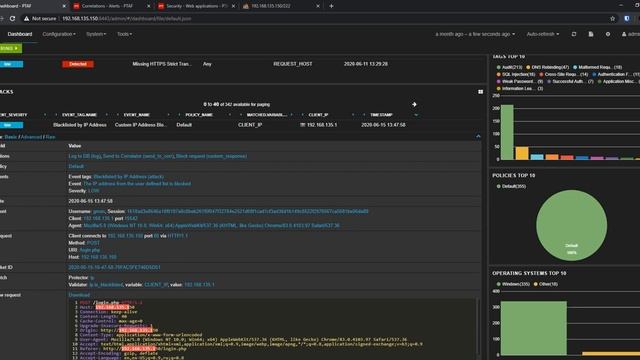Sort by EVENT_TAG.NAME column header
The width and height of the screenshot is (640, 360).
pos(80,115)
